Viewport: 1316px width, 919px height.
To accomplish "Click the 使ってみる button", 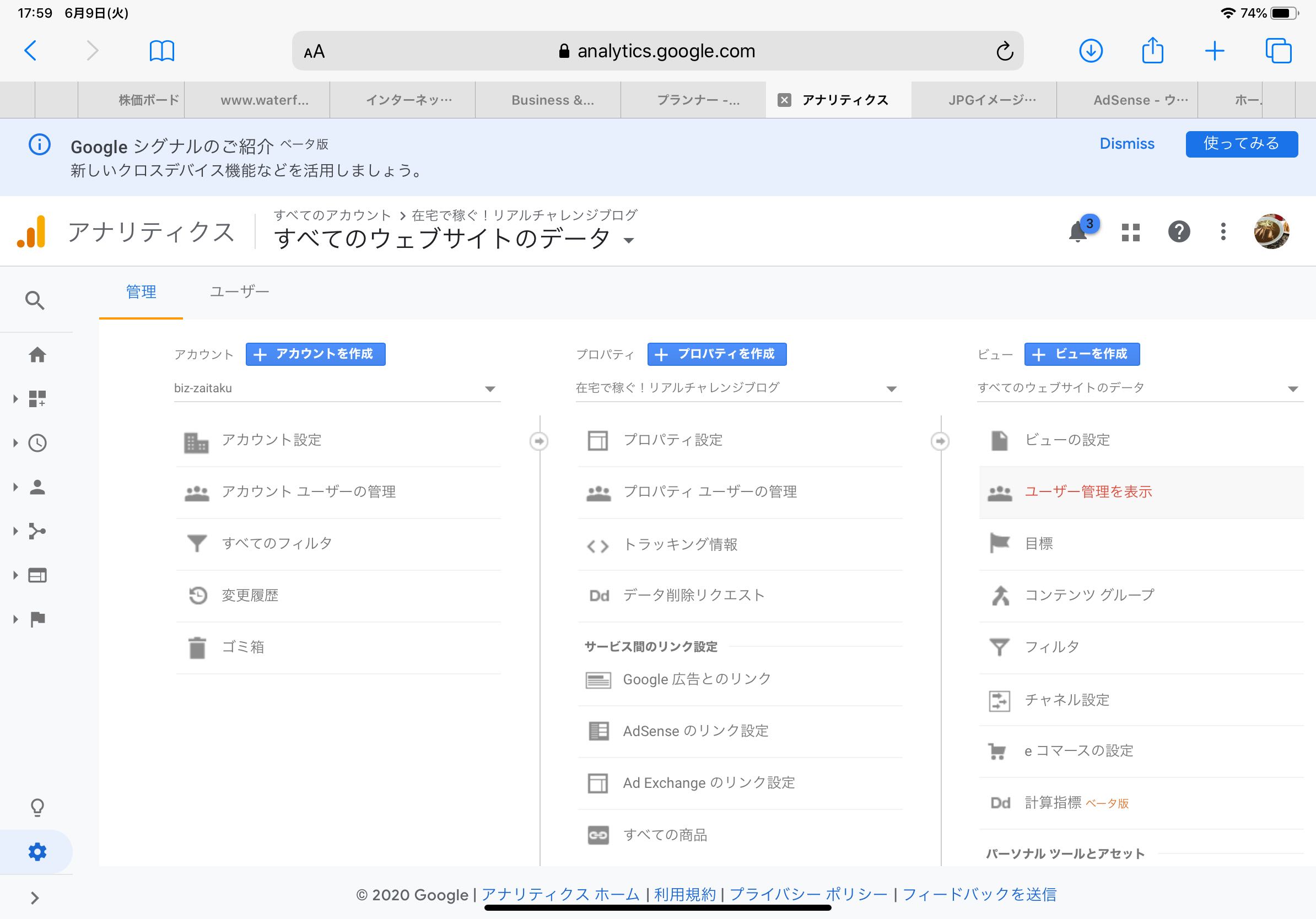I will point(1242,144).
